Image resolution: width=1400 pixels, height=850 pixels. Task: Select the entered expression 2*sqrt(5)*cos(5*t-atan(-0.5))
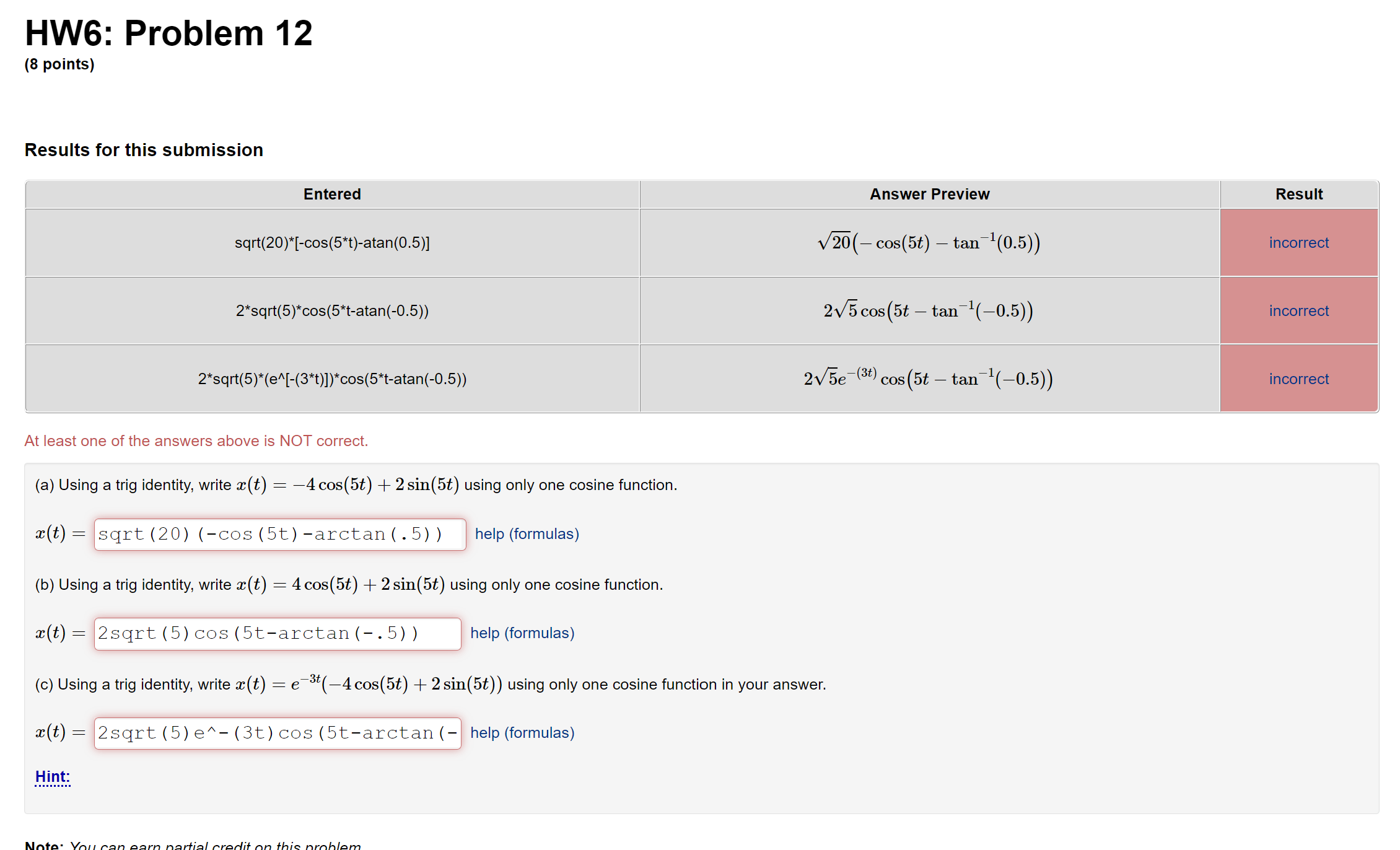[x=332, y=310]
